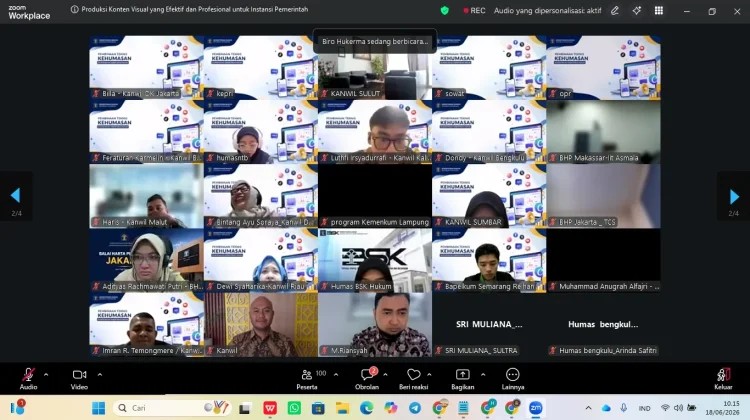The height and width of the screenshot is (420, 750).
Task: Select the Humas BSK Hukum video tile
Action: point(375,261)
